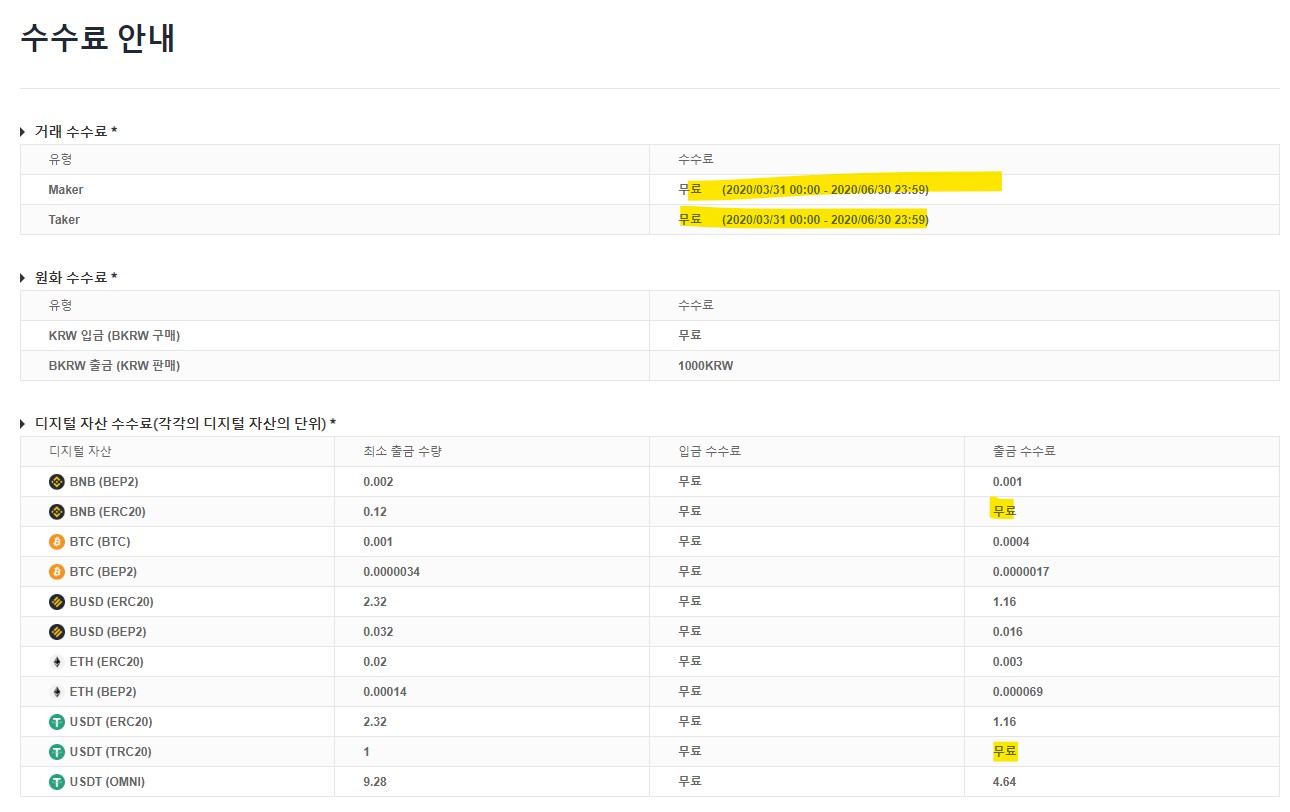Click the 출금 수수료 column header
The width and height of the screenshot is (1290, 812).
(x=1024, y=451)
